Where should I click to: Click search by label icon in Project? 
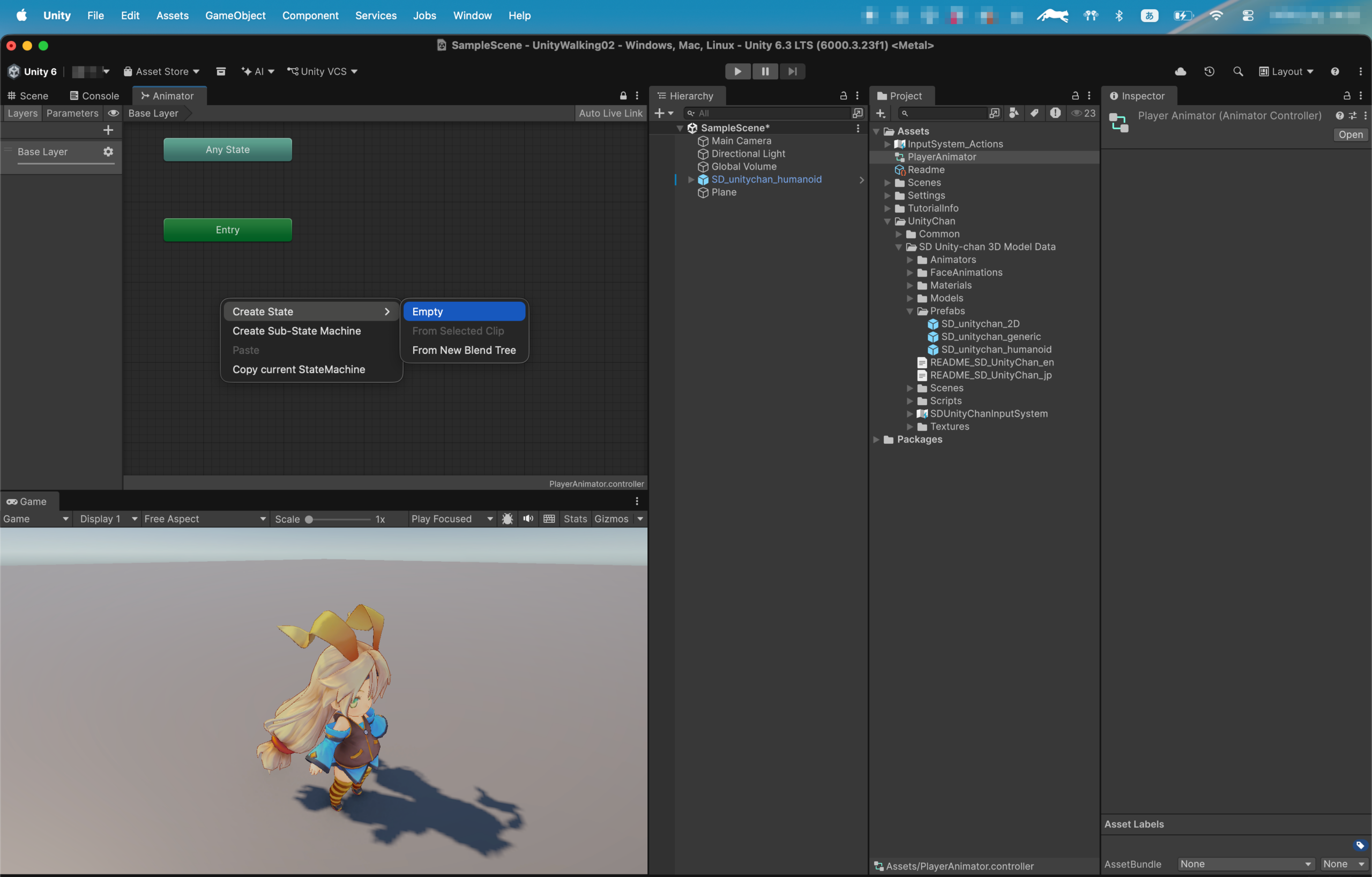[1034, 113]
